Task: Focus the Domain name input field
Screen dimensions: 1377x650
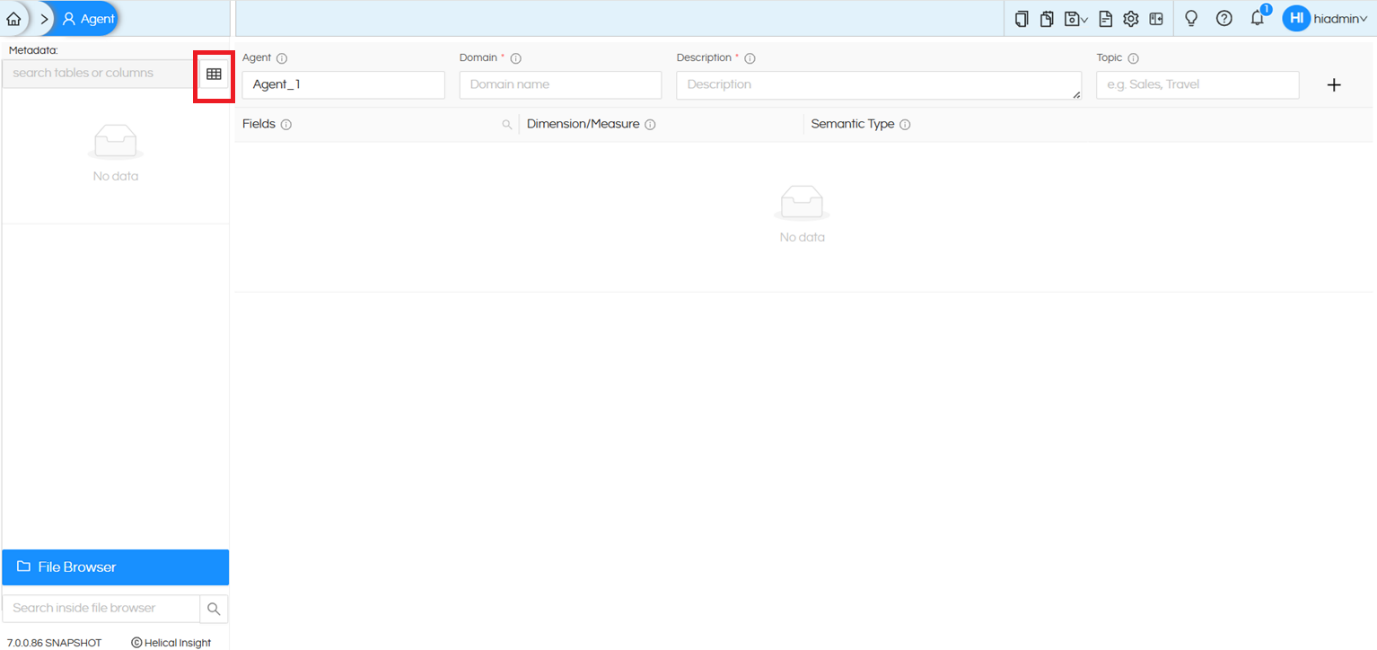Action: 560,85
